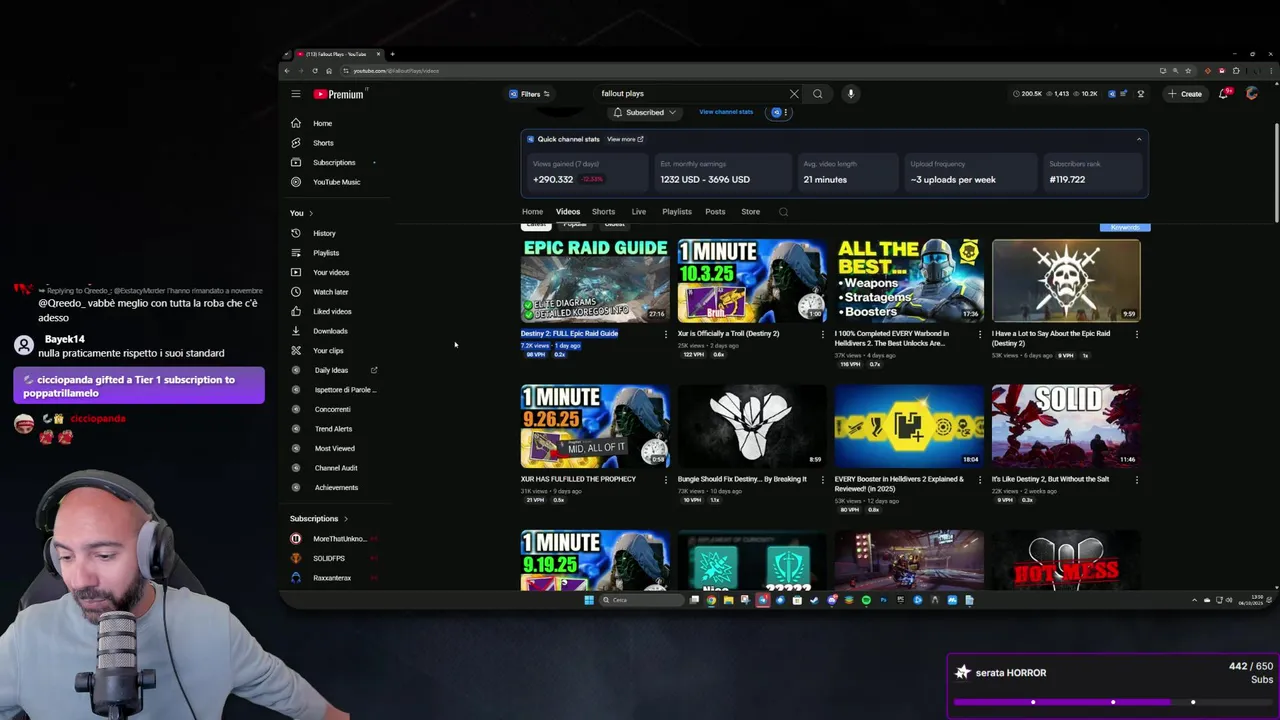Viewport: 1280px width, 720px height.
Task: Expand the You section
Action: click(301, 213)
